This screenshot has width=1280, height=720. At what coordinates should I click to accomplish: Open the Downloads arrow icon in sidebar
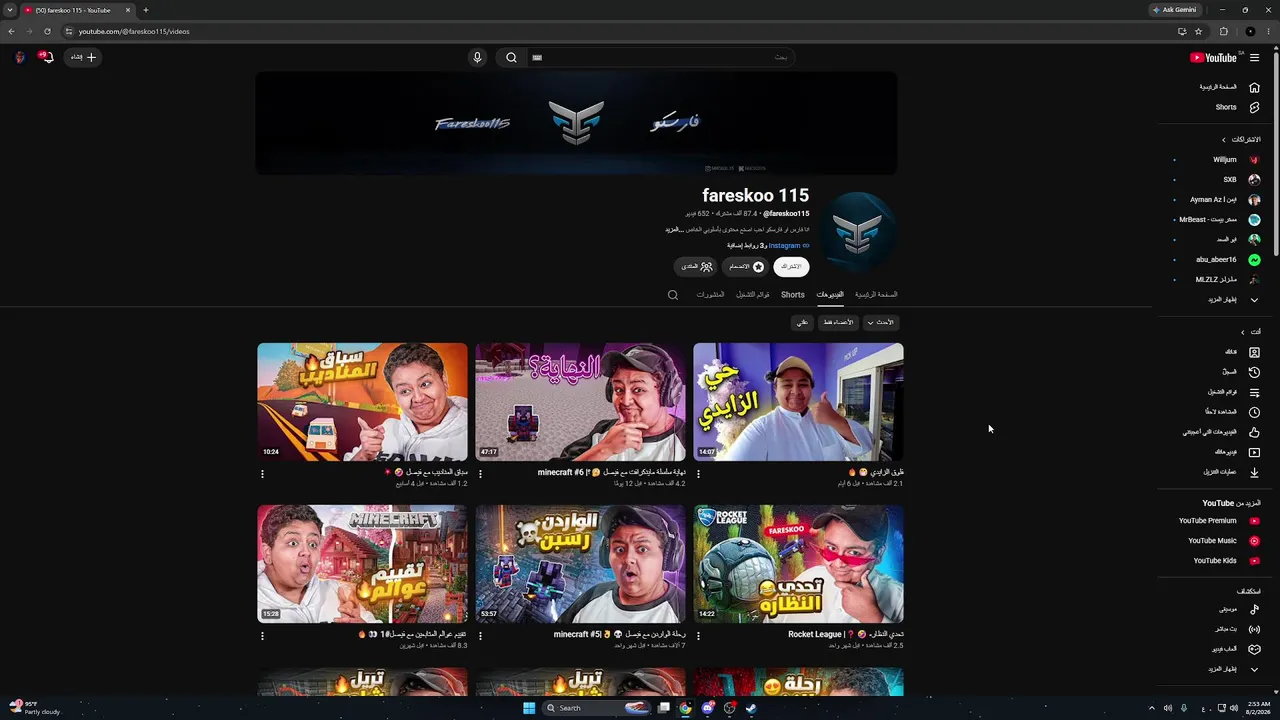1254,472
